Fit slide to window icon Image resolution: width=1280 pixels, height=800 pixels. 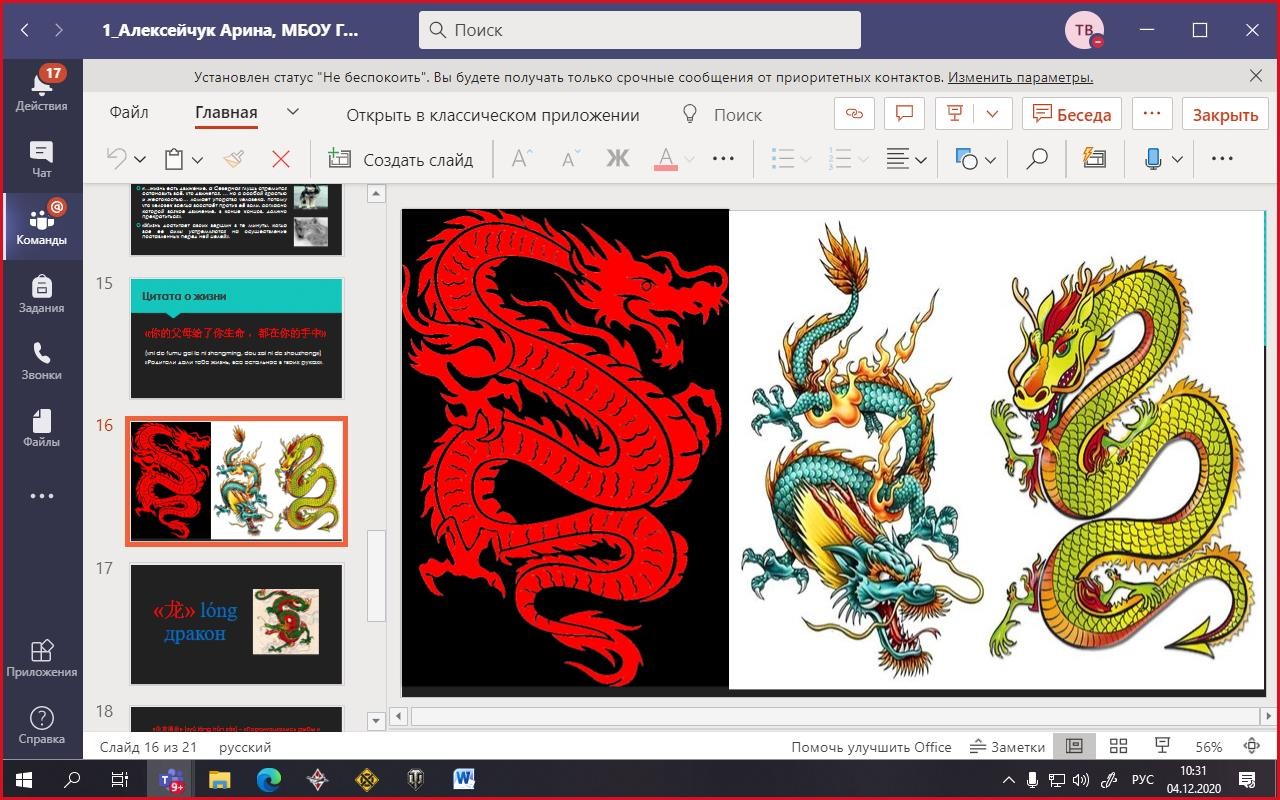(1251, 746)
